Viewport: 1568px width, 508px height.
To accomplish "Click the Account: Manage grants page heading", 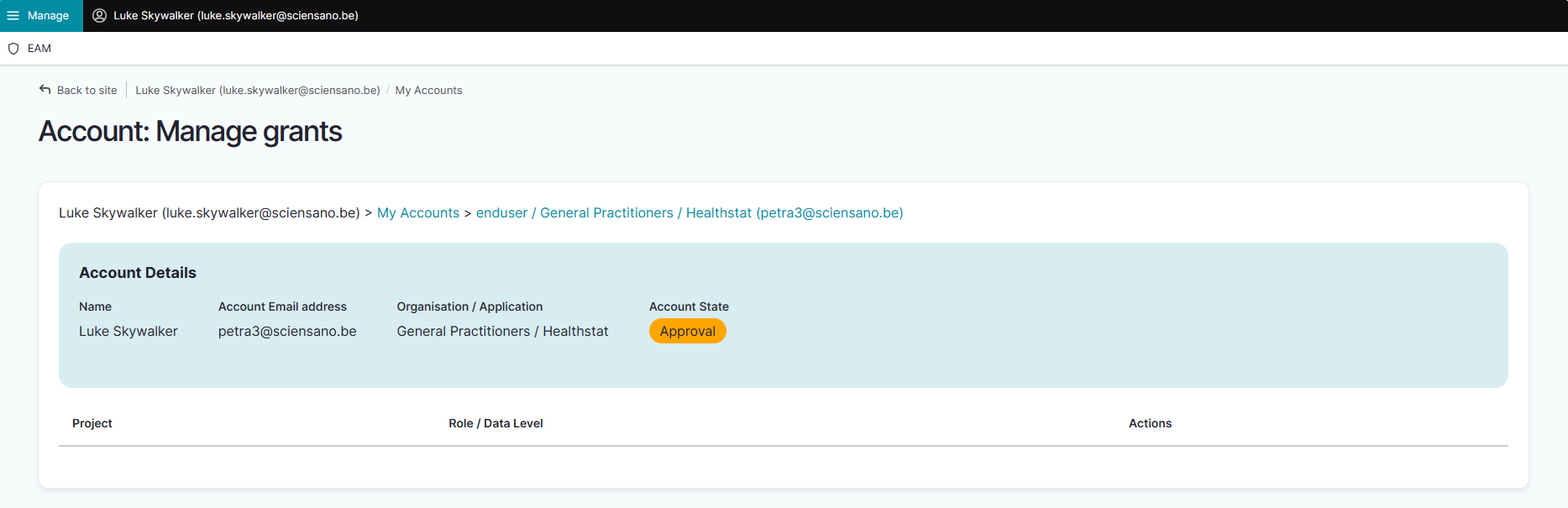I will 191,132.
